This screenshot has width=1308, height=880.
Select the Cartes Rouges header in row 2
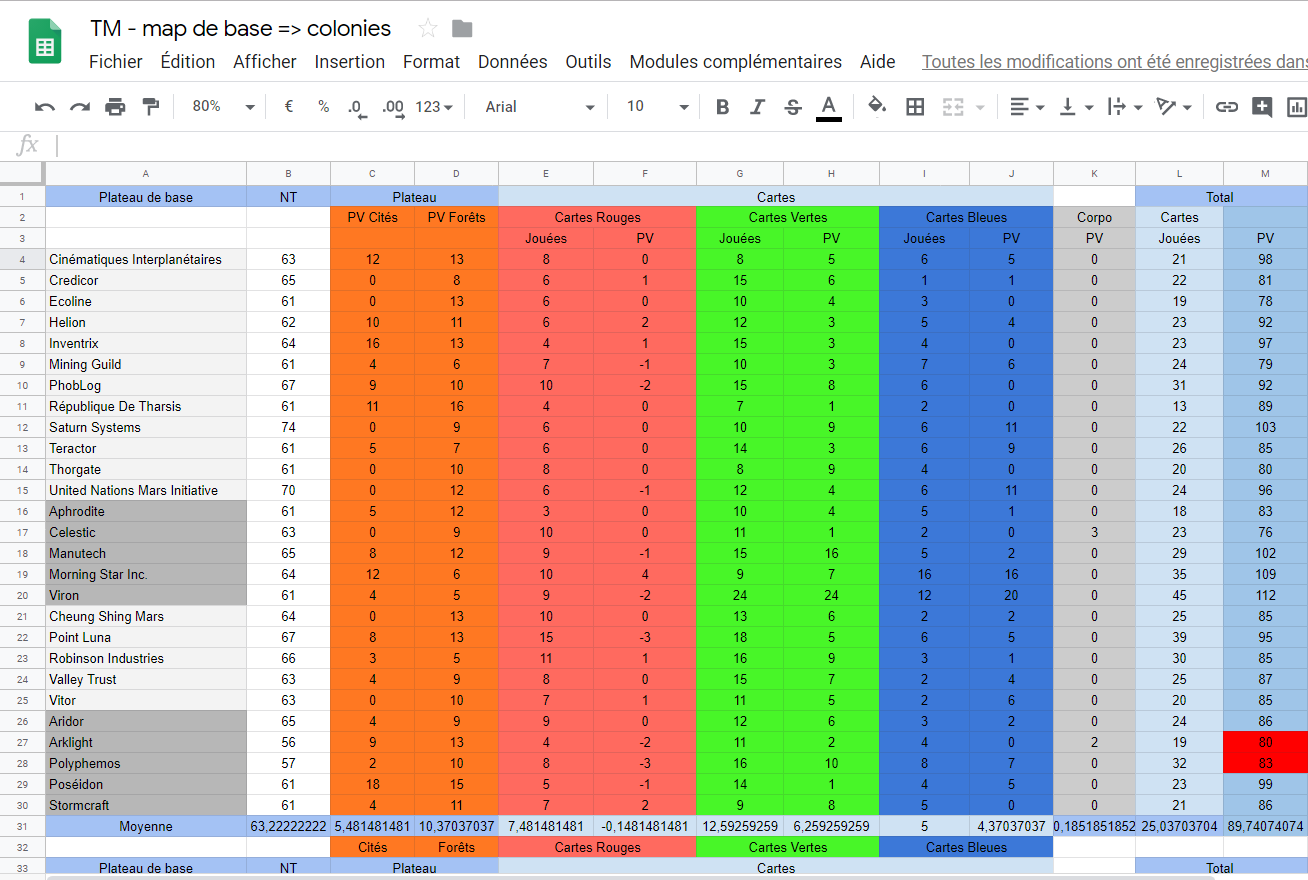click(597, 217)
